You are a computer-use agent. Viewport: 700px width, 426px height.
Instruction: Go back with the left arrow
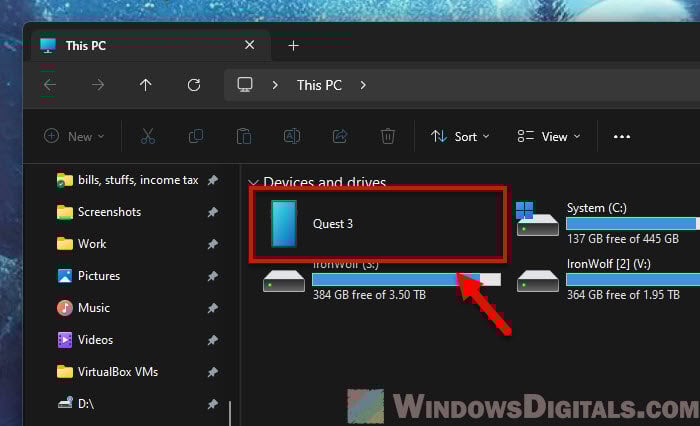50,84
